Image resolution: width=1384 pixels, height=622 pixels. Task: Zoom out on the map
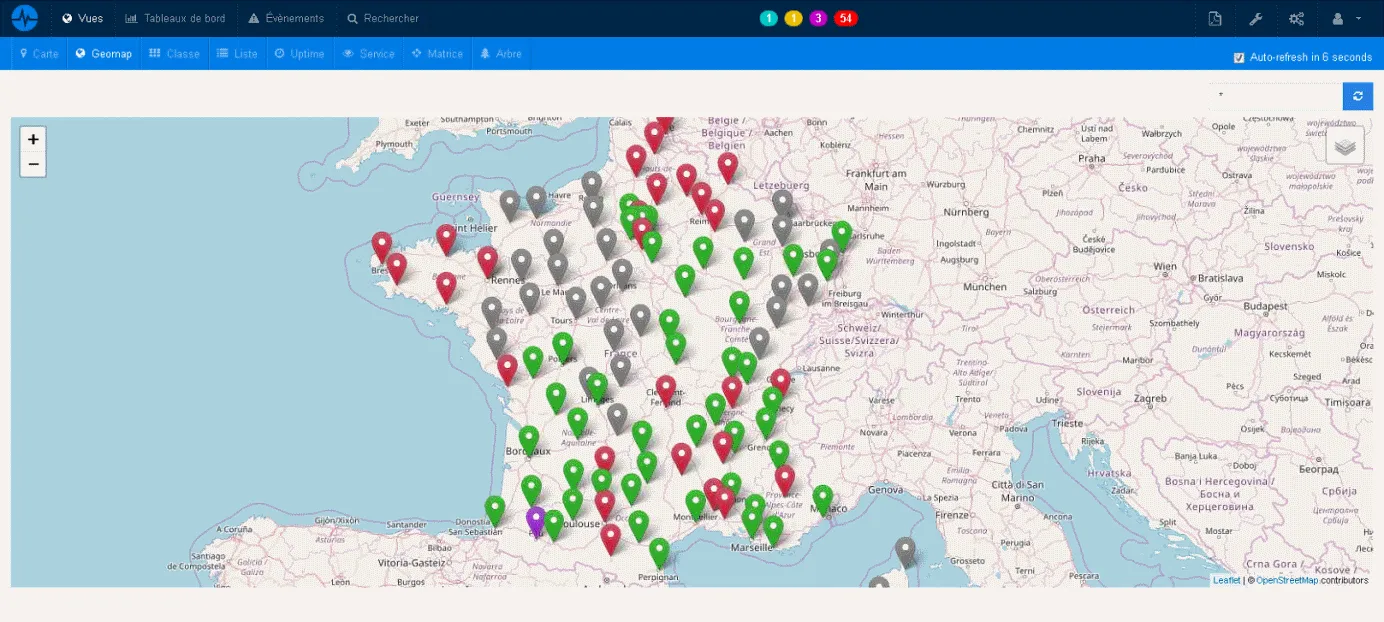point(33,164)
